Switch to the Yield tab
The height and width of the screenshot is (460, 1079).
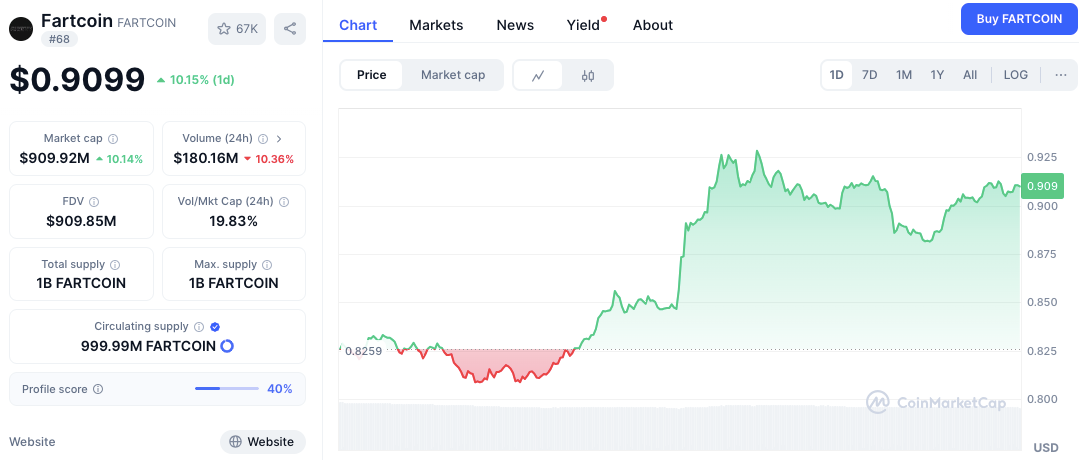point(584,25)
